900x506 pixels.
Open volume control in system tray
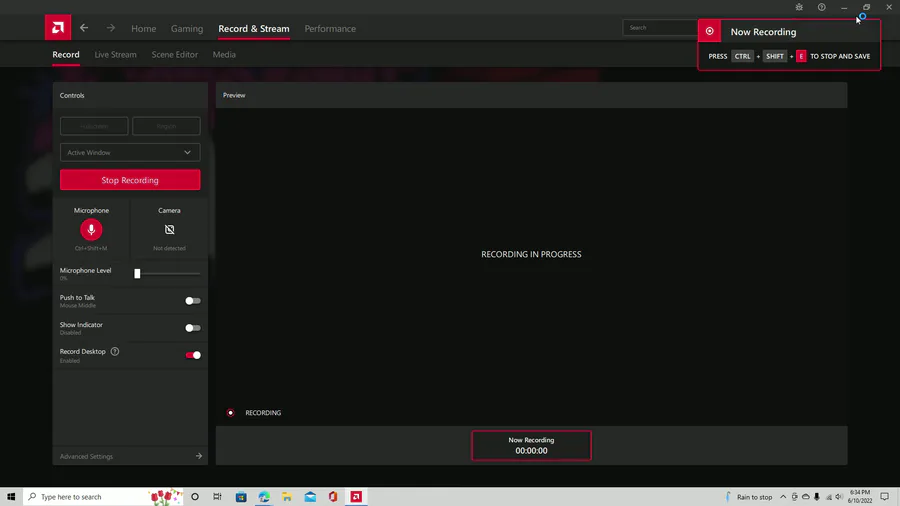pyautogui.click(x=839, y=497)
